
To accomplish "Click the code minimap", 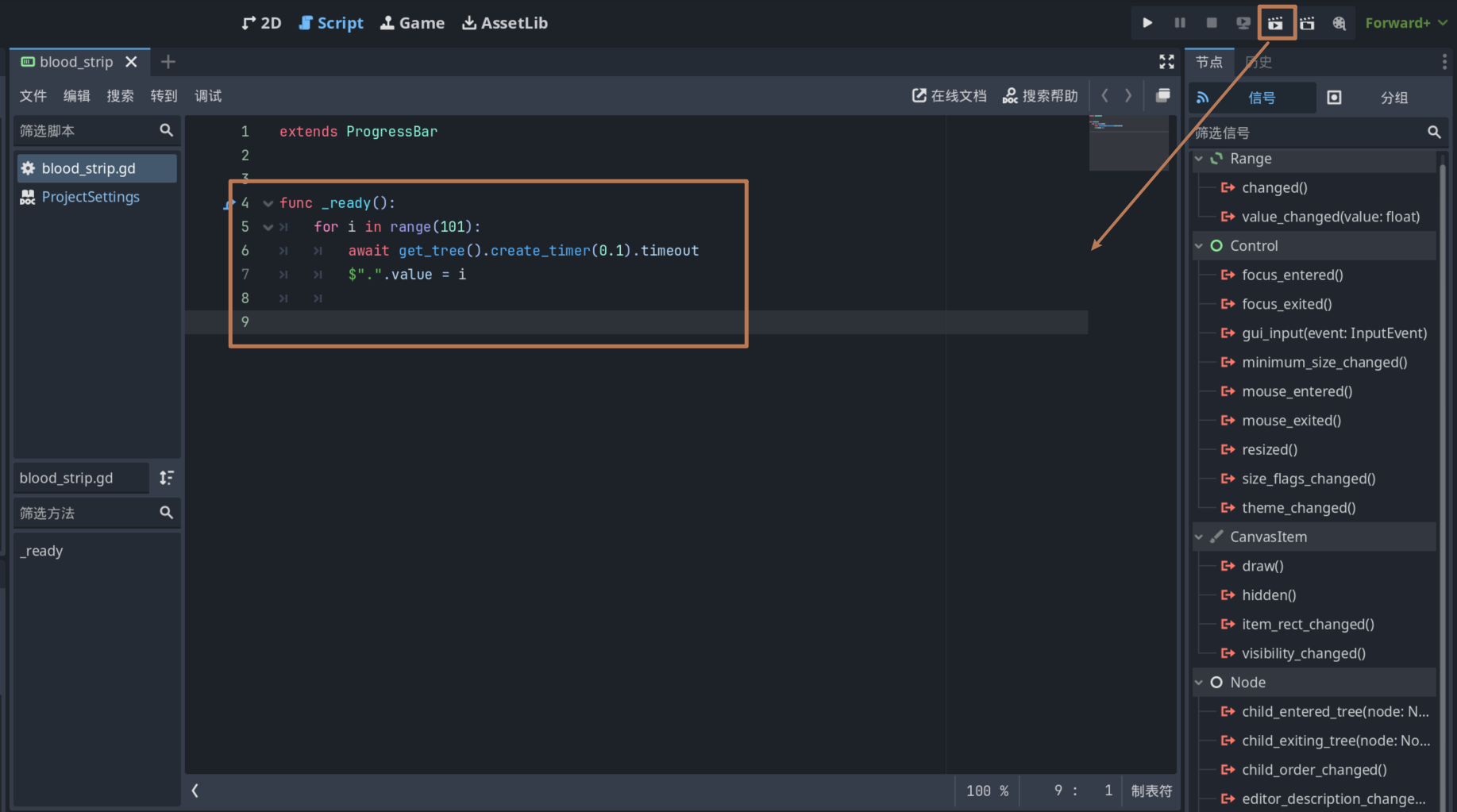I will click(x=1128, y=143).
